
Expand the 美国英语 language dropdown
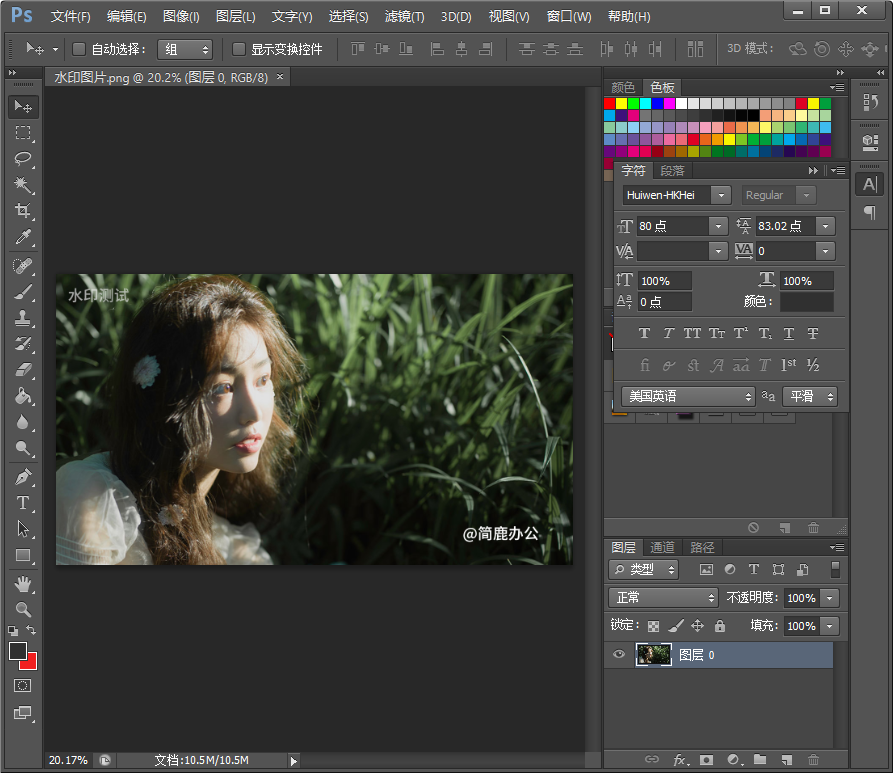[688, 397]
